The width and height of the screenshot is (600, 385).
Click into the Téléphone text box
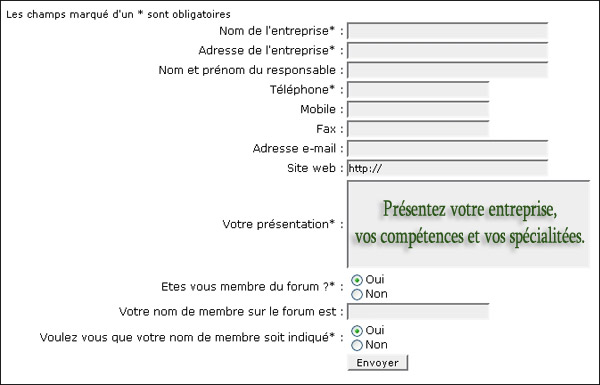(x=418, y=90)
